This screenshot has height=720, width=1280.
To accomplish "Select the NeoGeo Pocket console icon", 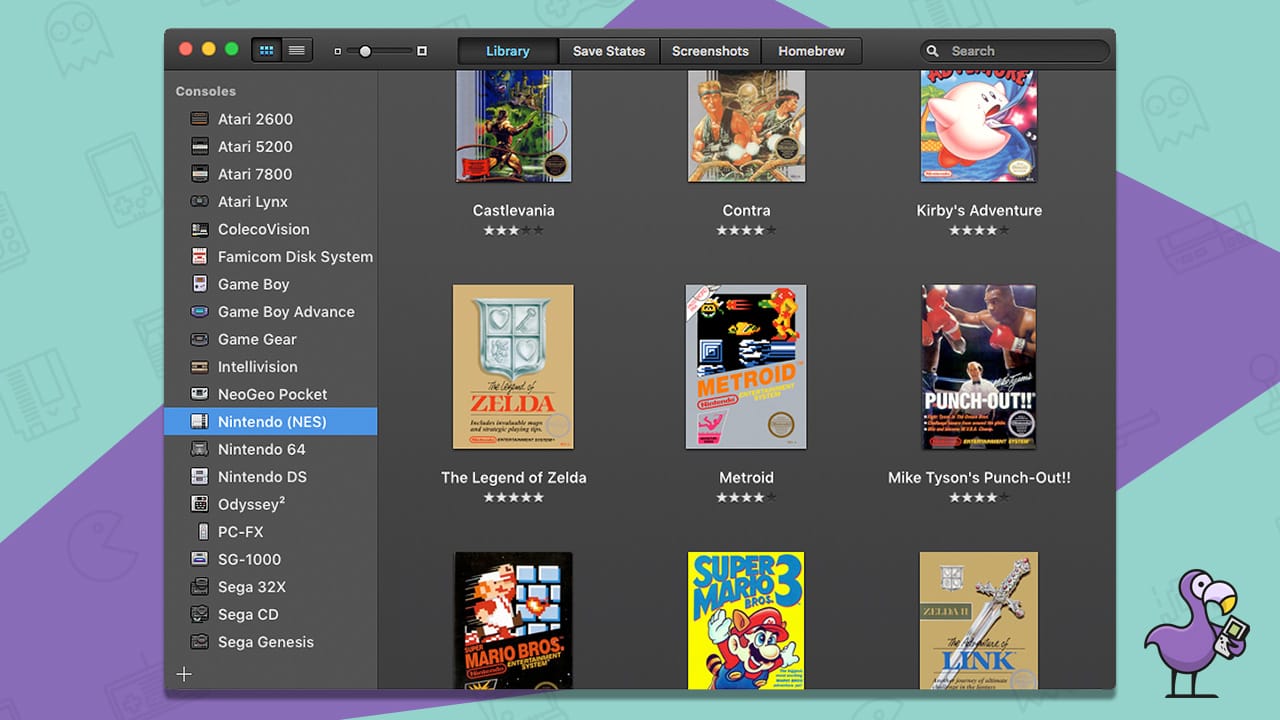I will 198,394.
